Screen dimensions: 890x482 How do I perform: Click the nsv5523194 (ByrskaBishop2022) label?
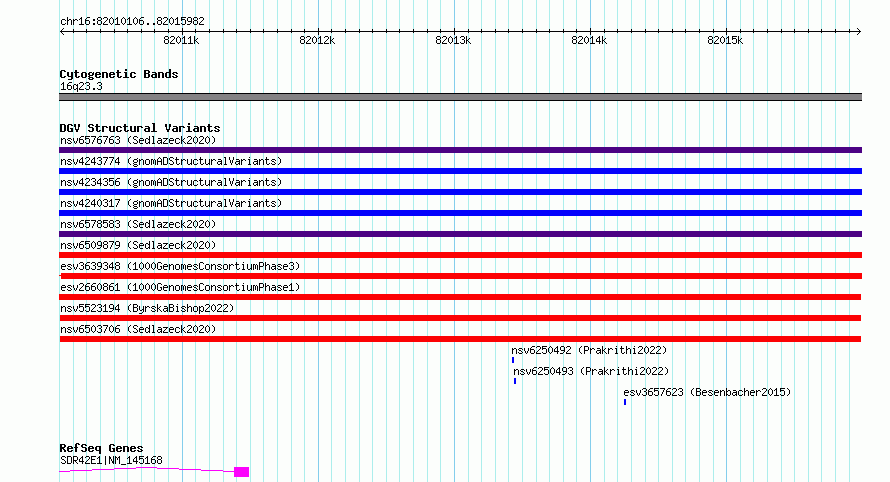coord(147,308)
